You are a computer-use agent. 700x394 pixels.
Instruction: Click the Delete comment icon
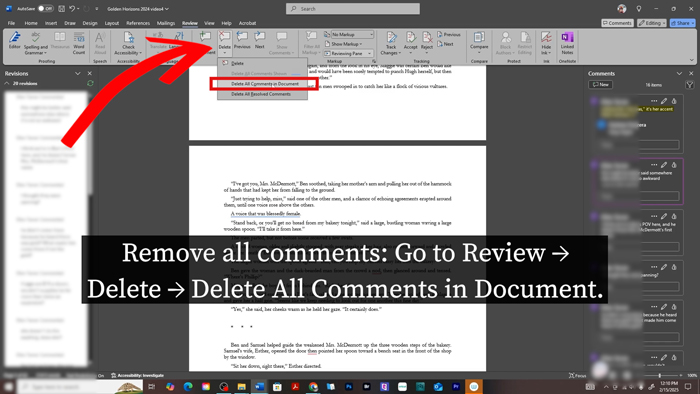pyautogui.click(x=225, y=37)
